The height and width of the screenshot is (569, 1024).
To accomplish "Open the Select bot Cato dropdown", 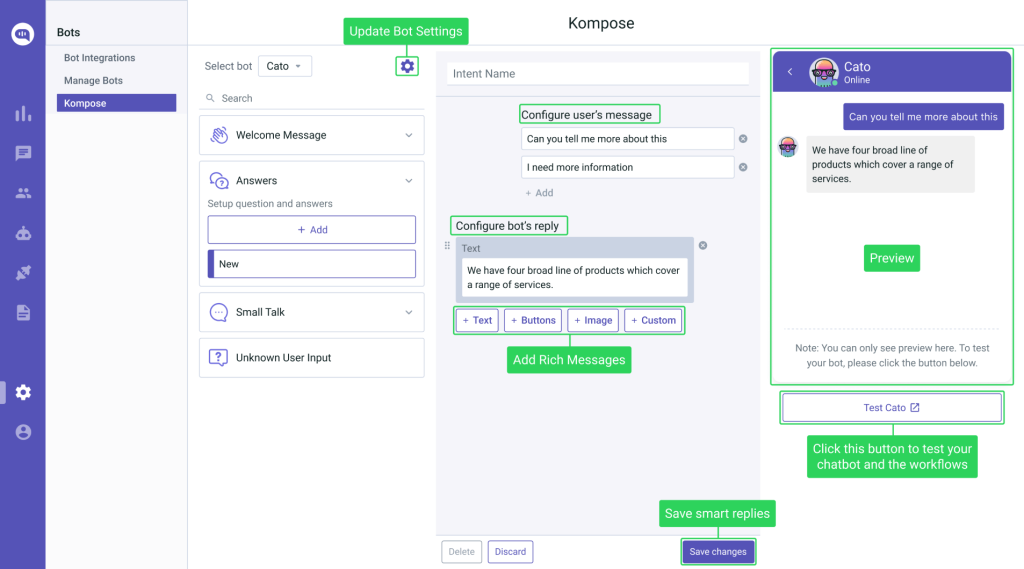I will coord(285,66).
